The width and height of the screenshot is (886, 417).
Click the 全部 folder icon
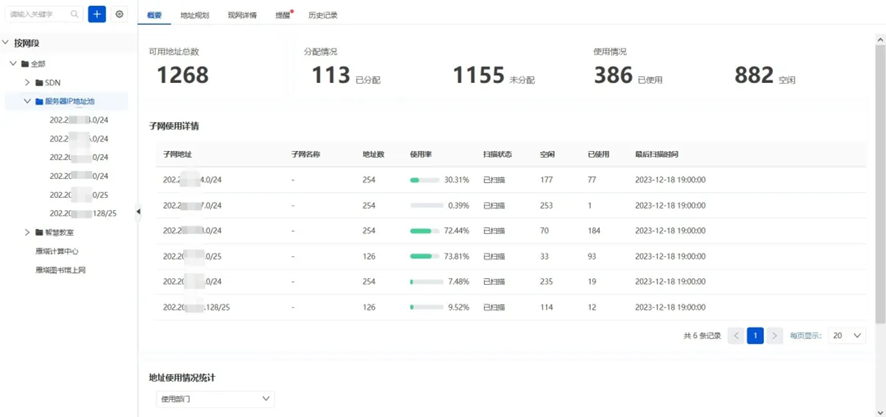[25, 64]
